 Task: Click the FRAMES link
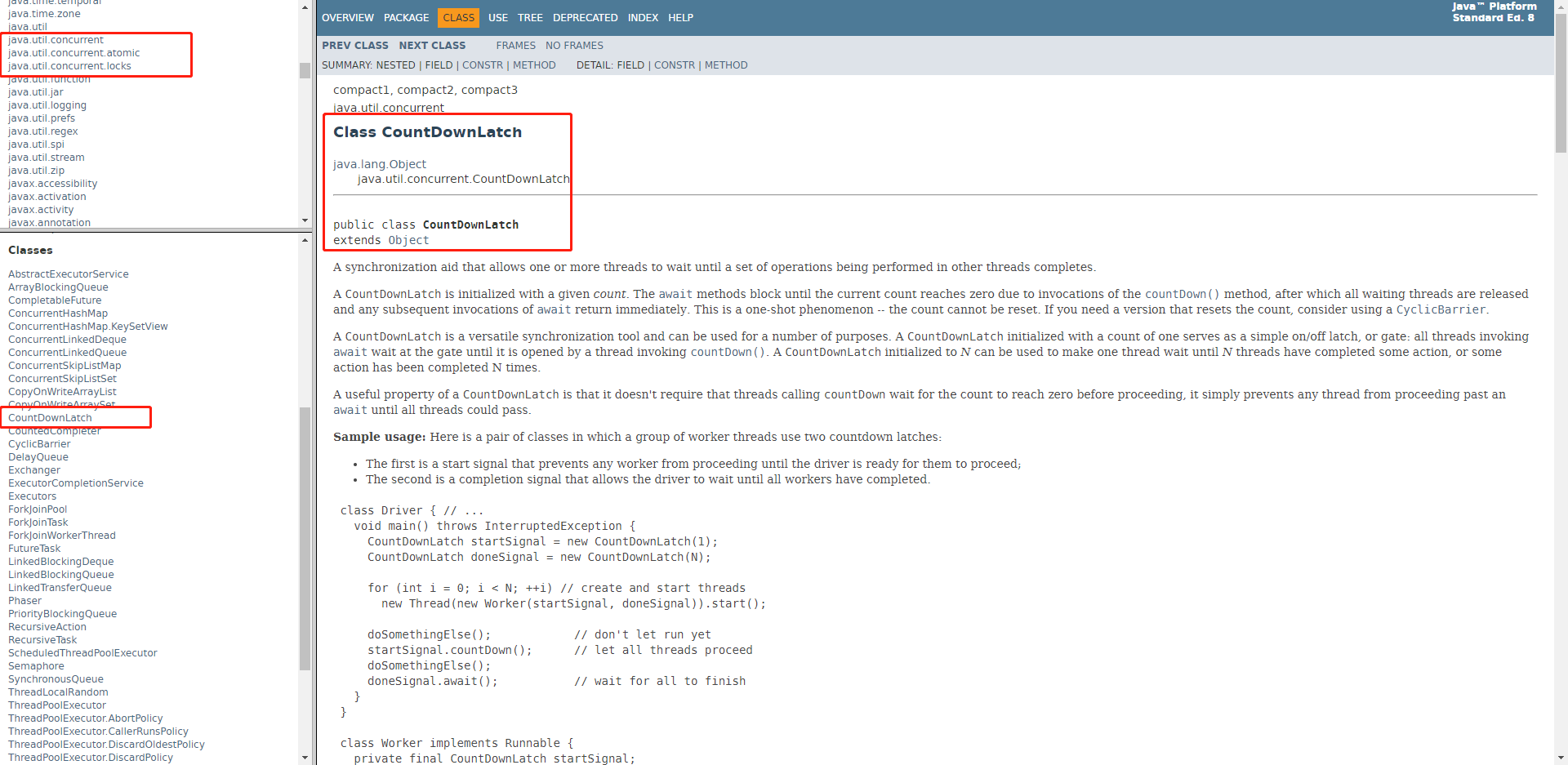[516, 46]
